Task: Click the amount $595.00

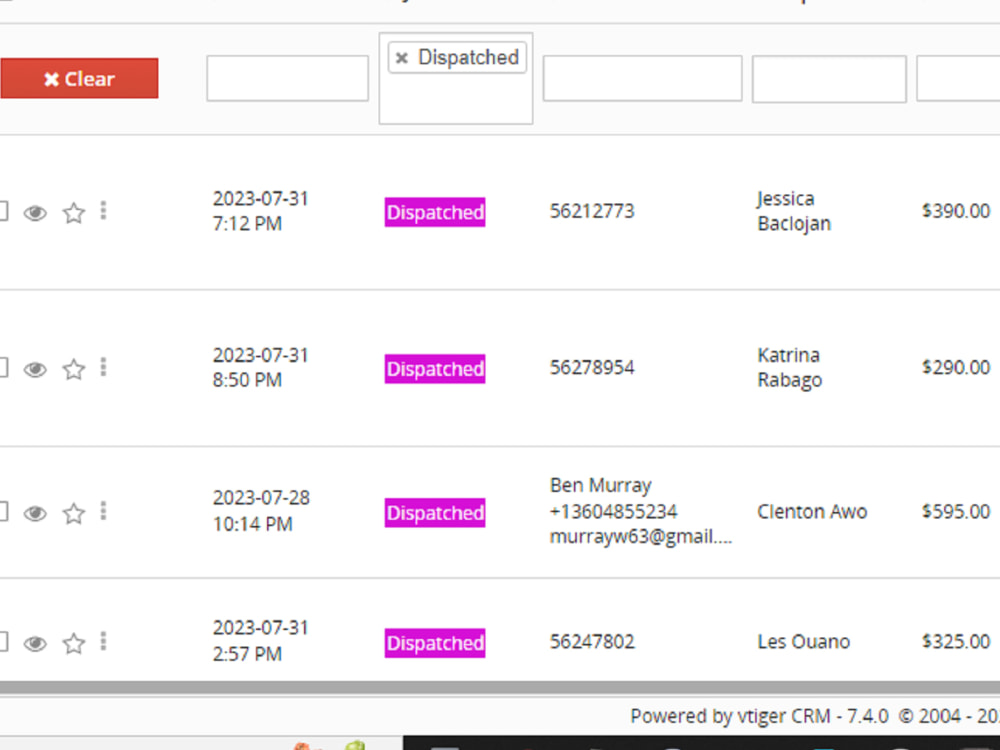Action: [x=955, y=511]
